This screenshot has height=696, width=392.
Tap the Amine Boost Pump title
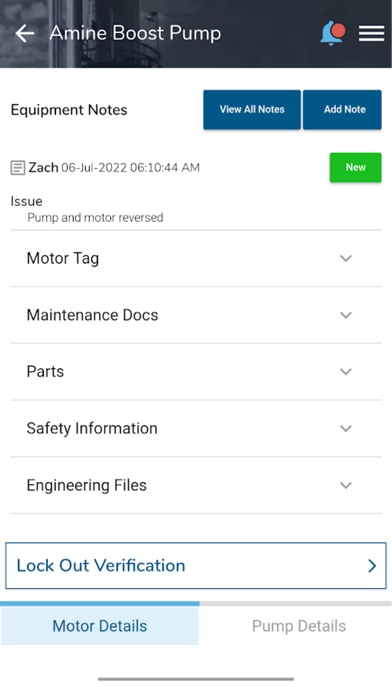click(x=135, y=33)
